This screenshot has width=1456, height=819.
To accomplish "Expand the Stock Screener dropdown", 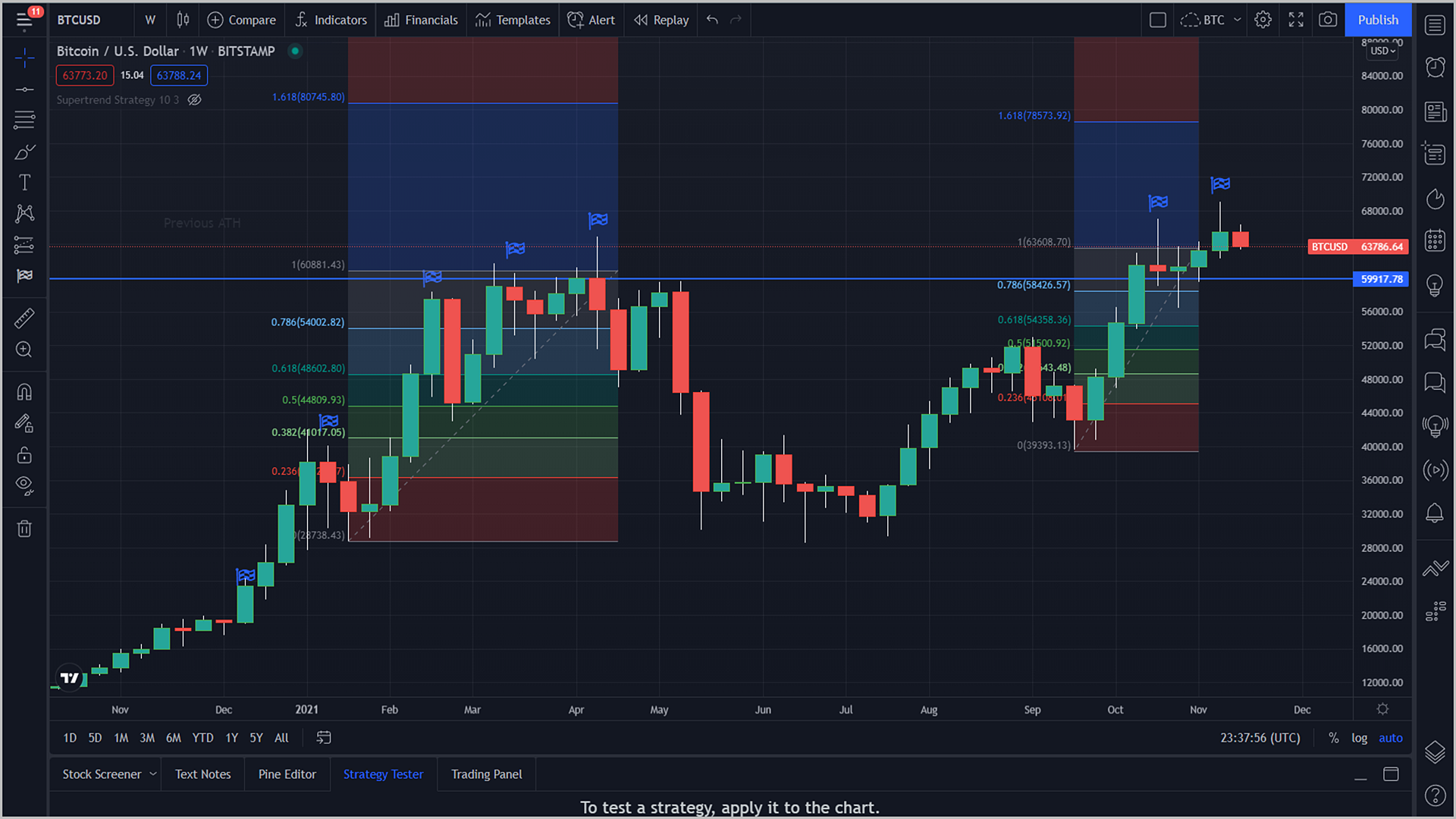I will click(152, 774).
